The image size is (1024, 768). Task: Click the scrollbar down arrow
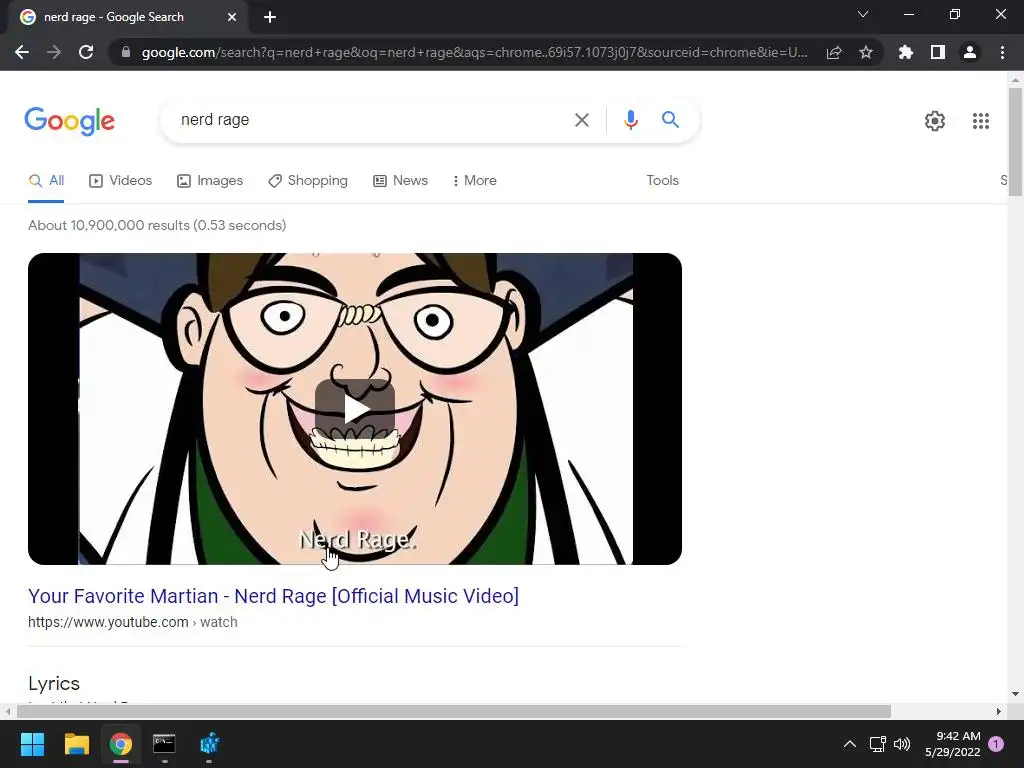click(x=1015, y=694)
